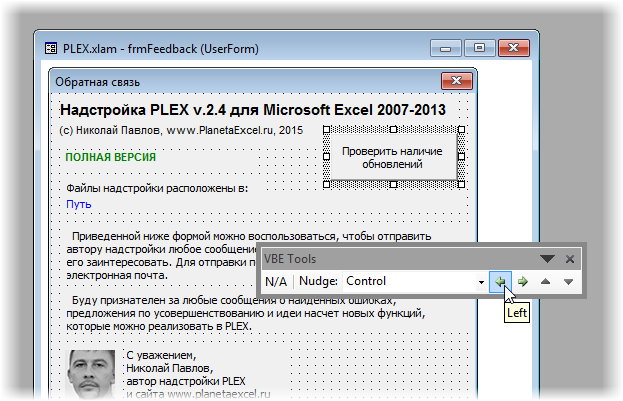Nudge the control up with gray arrow
This screenshot has width=623, height=401.
pyautogui.click(x=545, y=281)
